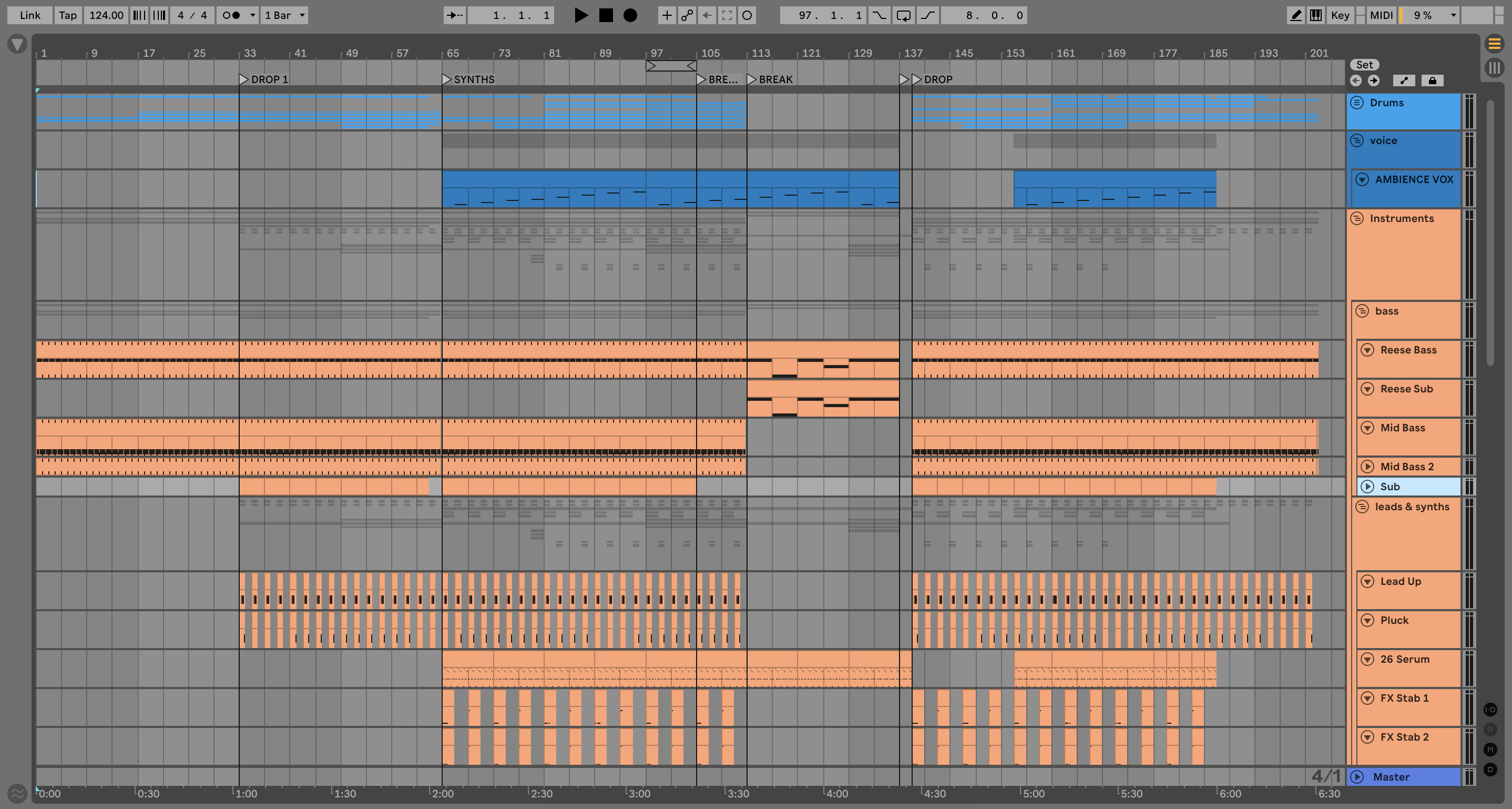This screenshot has width=1512, height=809.
Task: Click the Stop button in transport
Action: point(606,15)
